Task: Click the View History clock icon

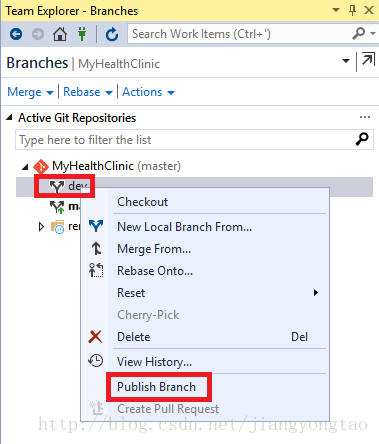Action: (x=96, y=361)
